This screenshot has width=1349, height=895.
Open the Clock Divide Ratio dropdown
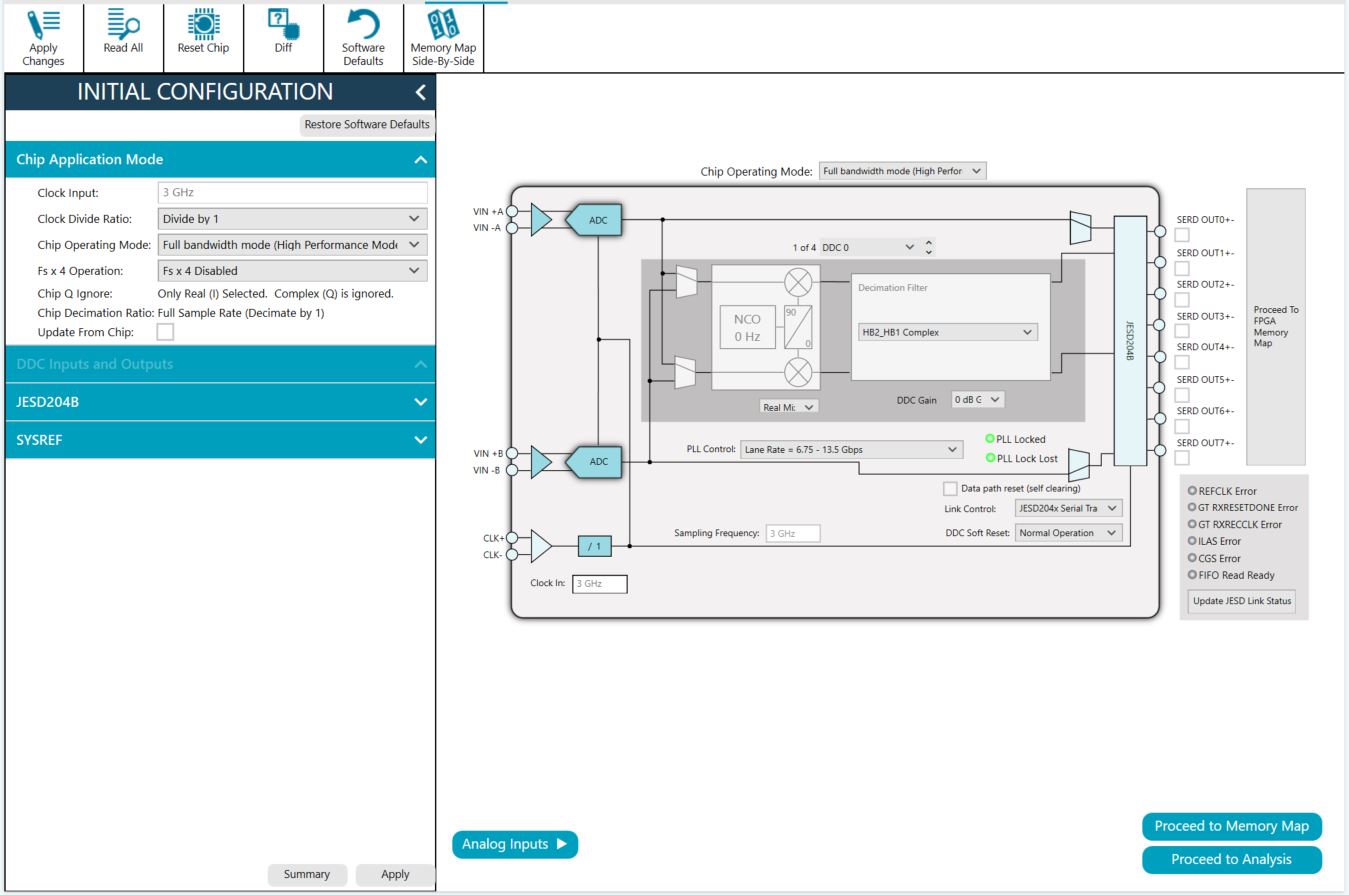coord(292,218)
